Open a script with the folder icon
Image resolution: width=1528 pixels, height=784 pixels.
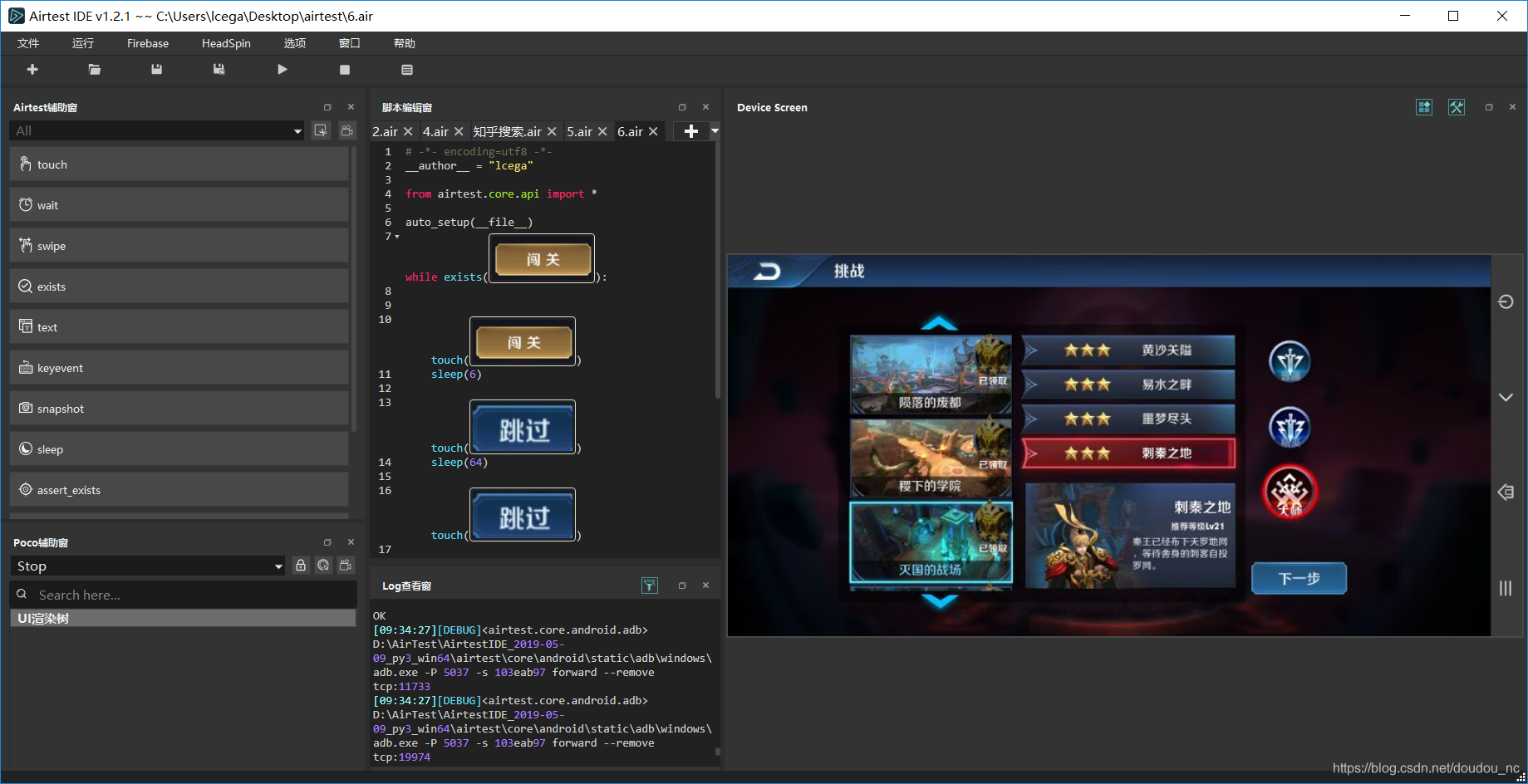(x=95, y=70)
